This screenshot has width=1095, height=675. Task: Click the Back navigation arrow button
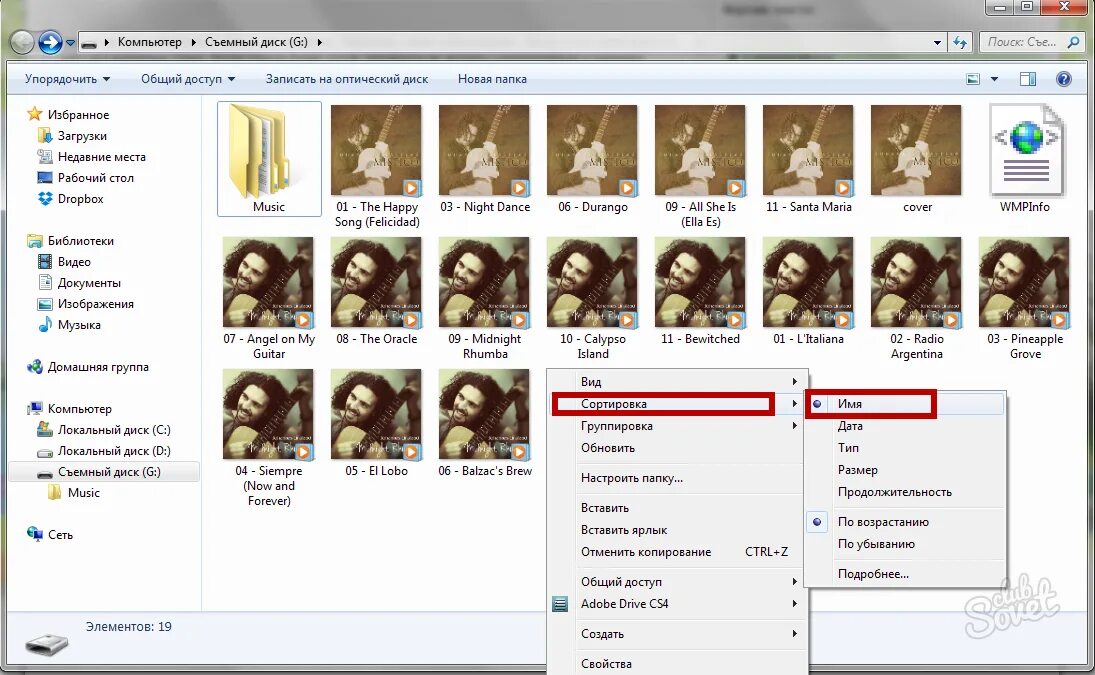22,43
